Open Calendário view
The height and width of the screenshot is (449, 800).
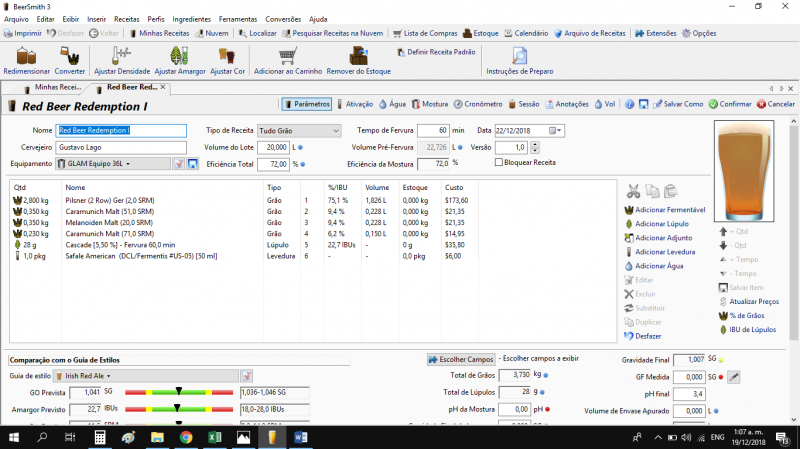[526, 33]
